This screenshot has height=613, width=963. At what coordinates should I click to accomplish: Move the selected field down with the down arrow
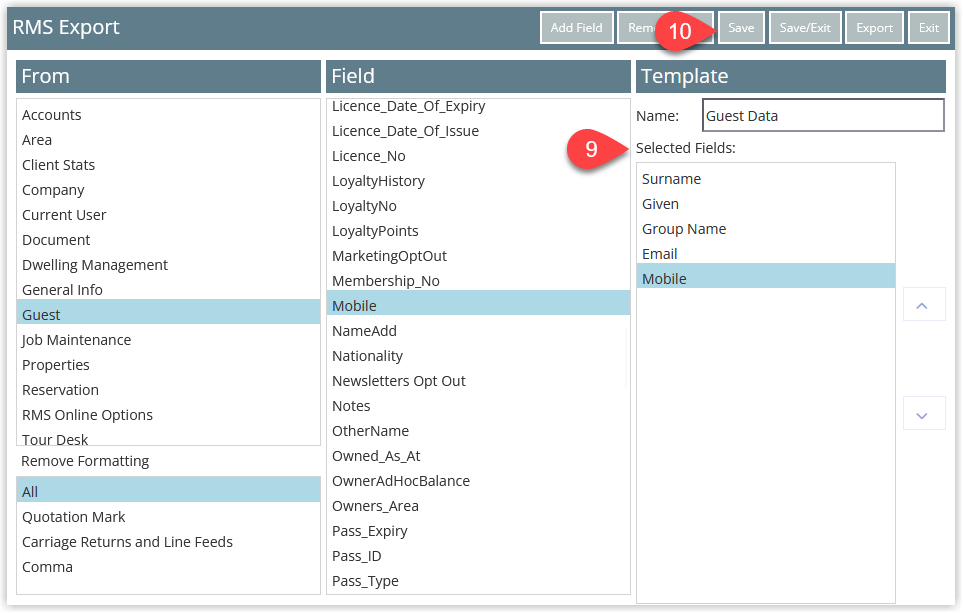[x=924, y=414]
